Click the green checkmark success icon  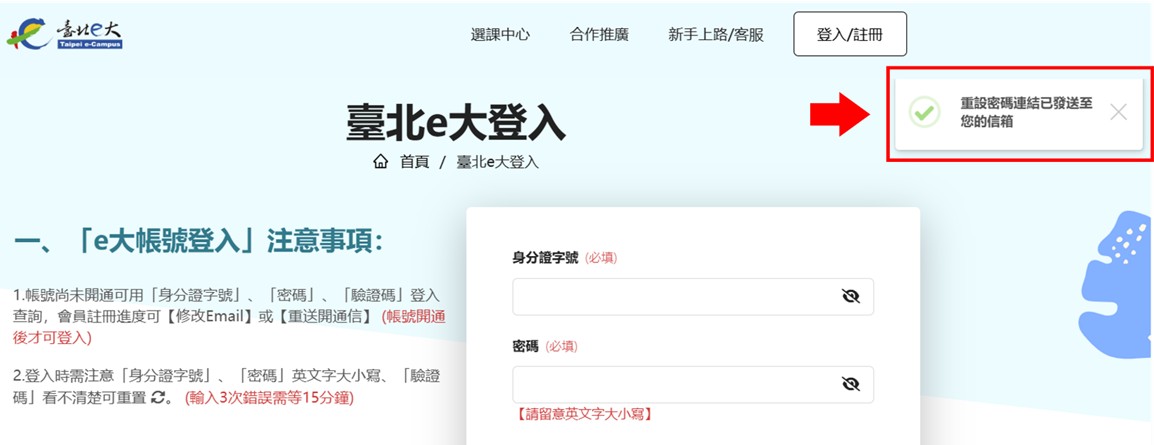[925, 112]
